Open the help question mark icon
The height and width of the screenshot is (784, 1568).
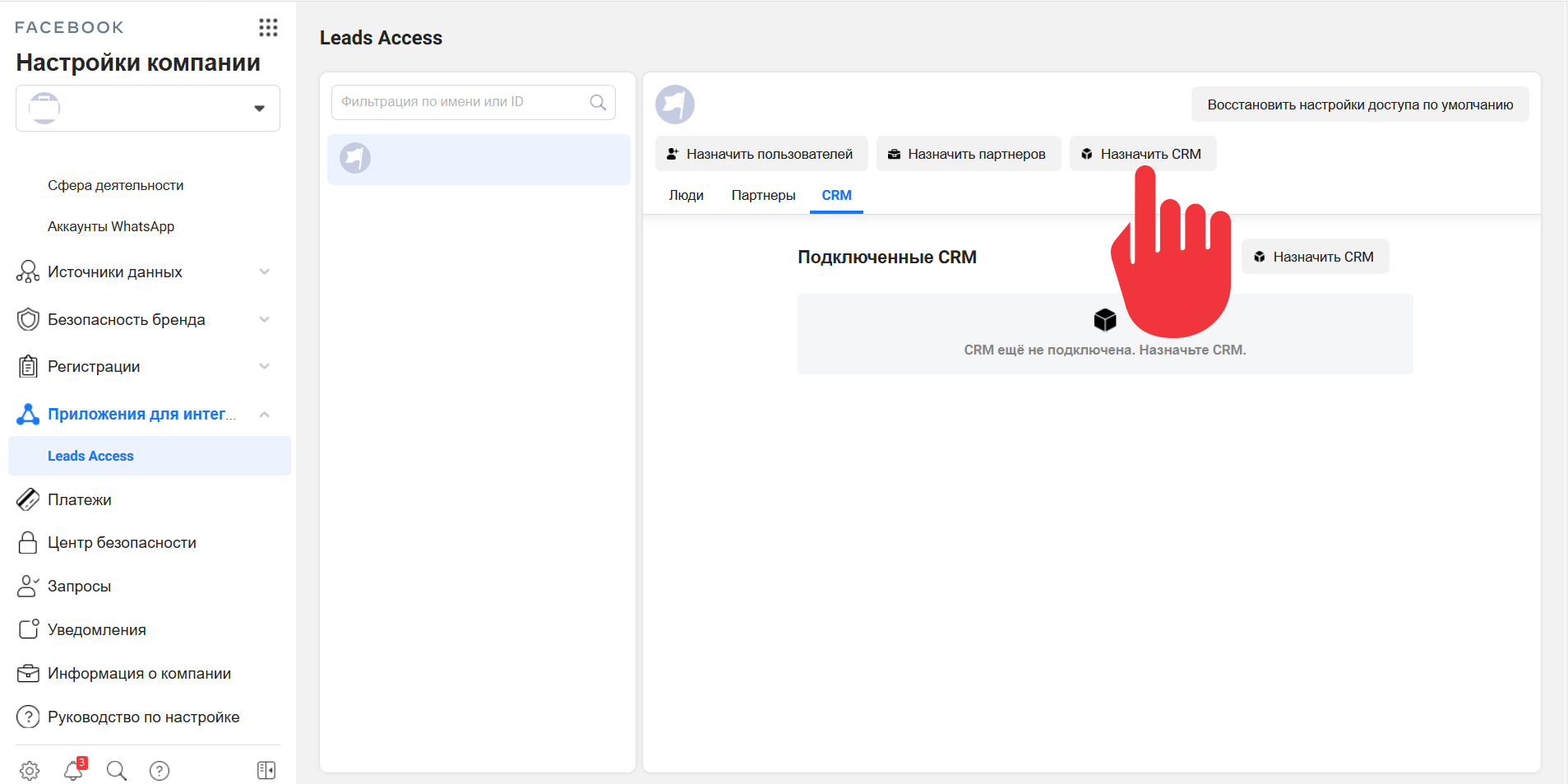(x=160, y=771)
